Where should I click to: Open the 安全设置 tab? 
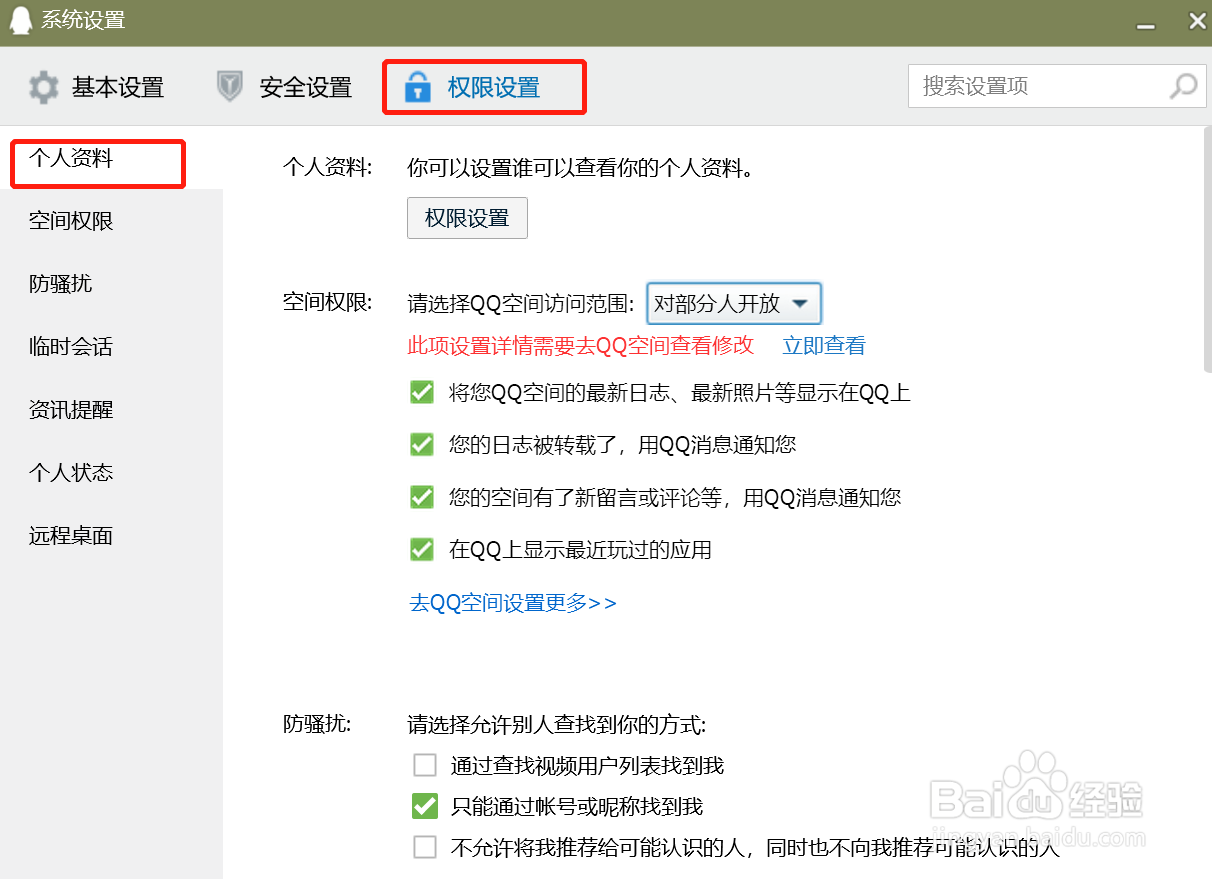[x=284, y=87]
